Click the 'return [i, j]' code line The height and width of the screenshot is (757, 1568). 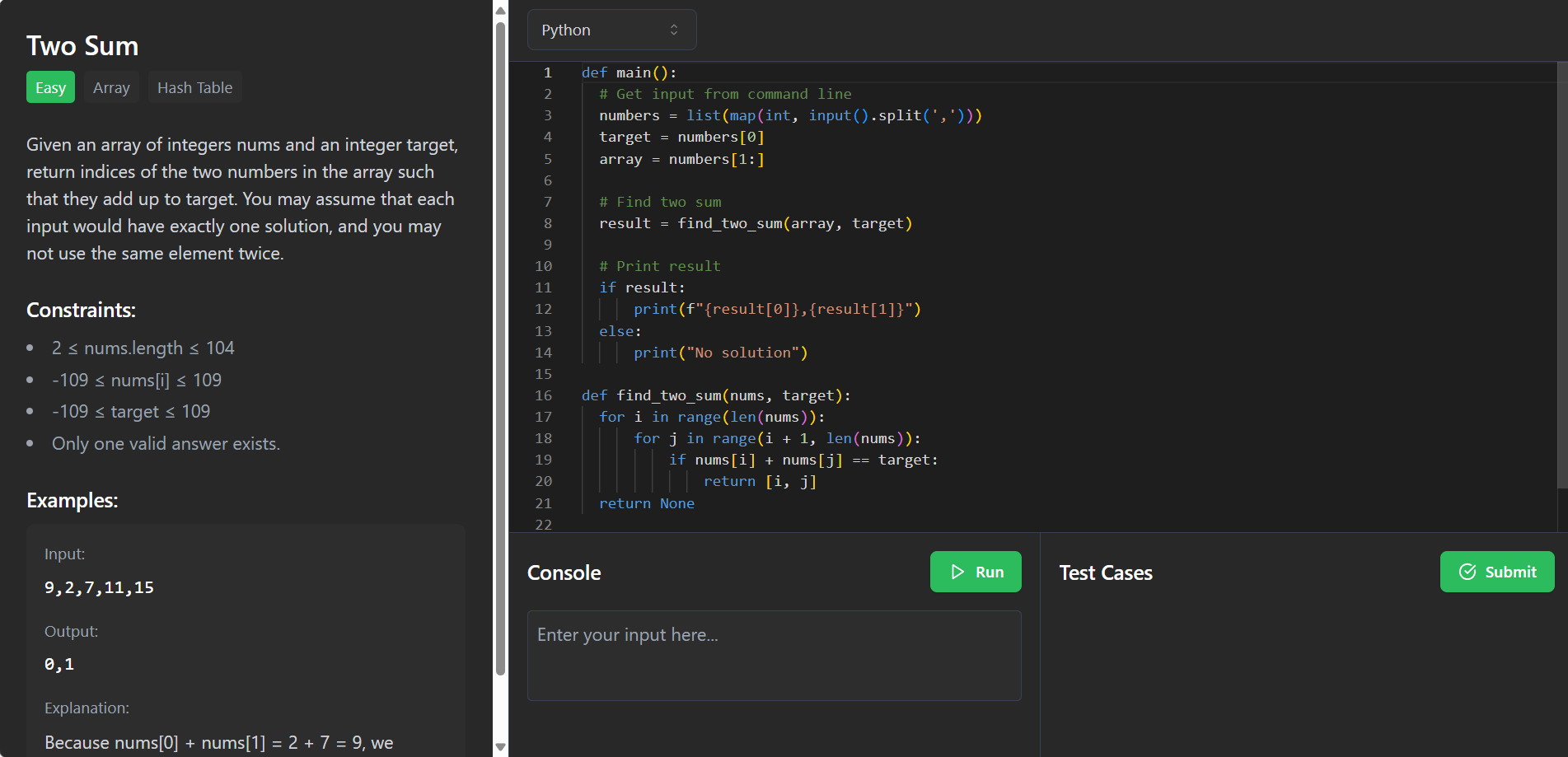point(759,481)
